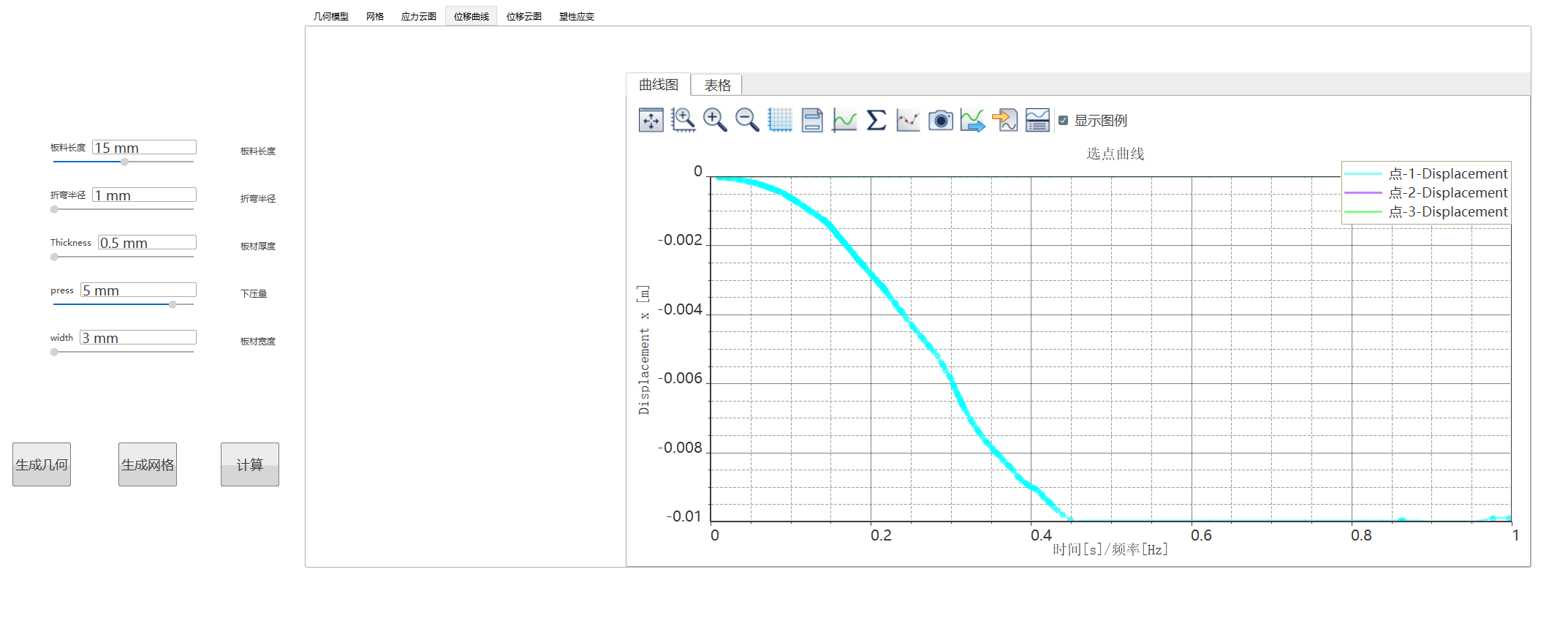The height and width of the screenshot is (640, 1568).
Task: Open the 网格 tab
Action: click(x=375, y=16)
